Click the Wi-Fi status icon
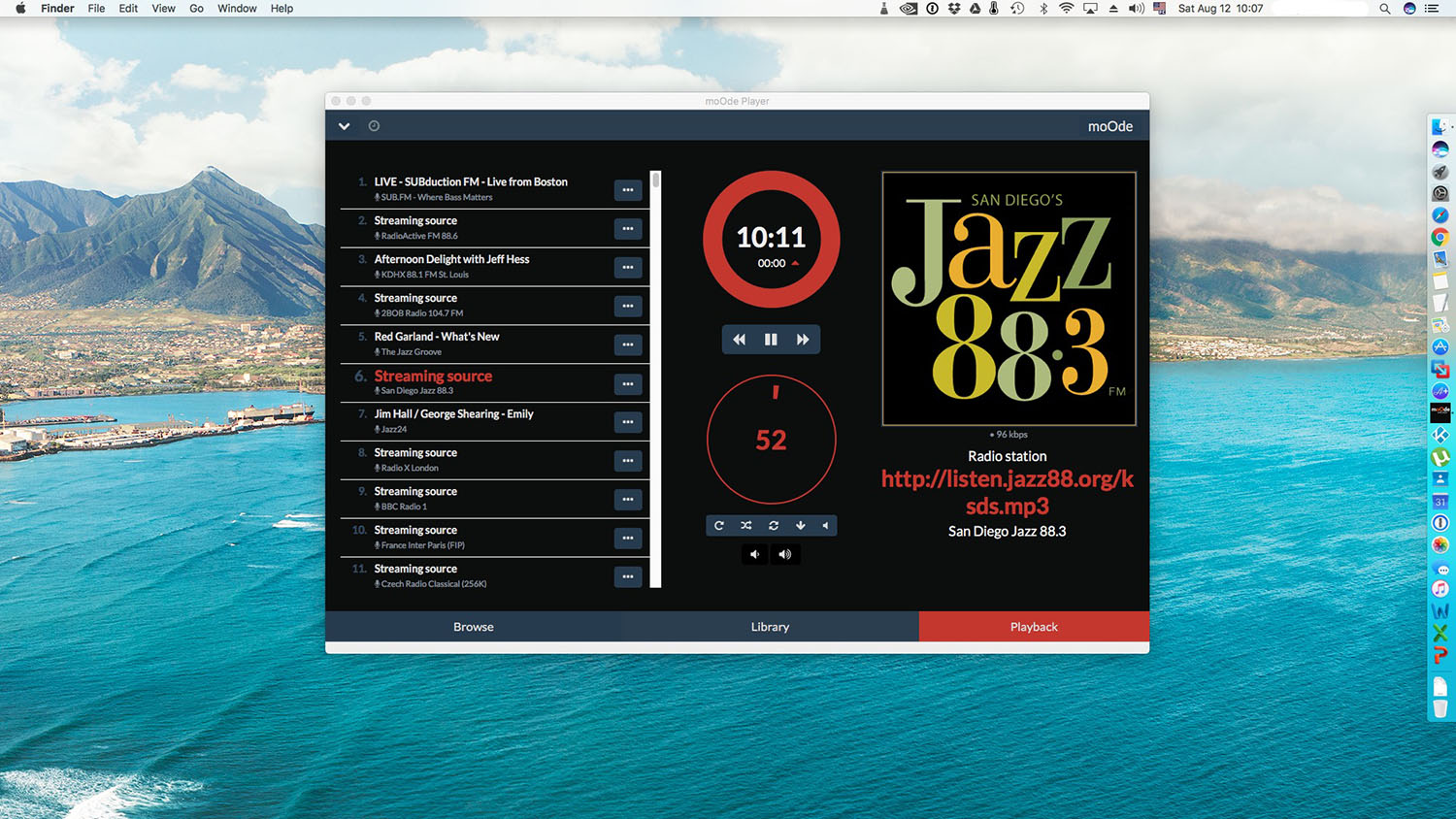The image size is (1456, 819). coord(1066,9)
